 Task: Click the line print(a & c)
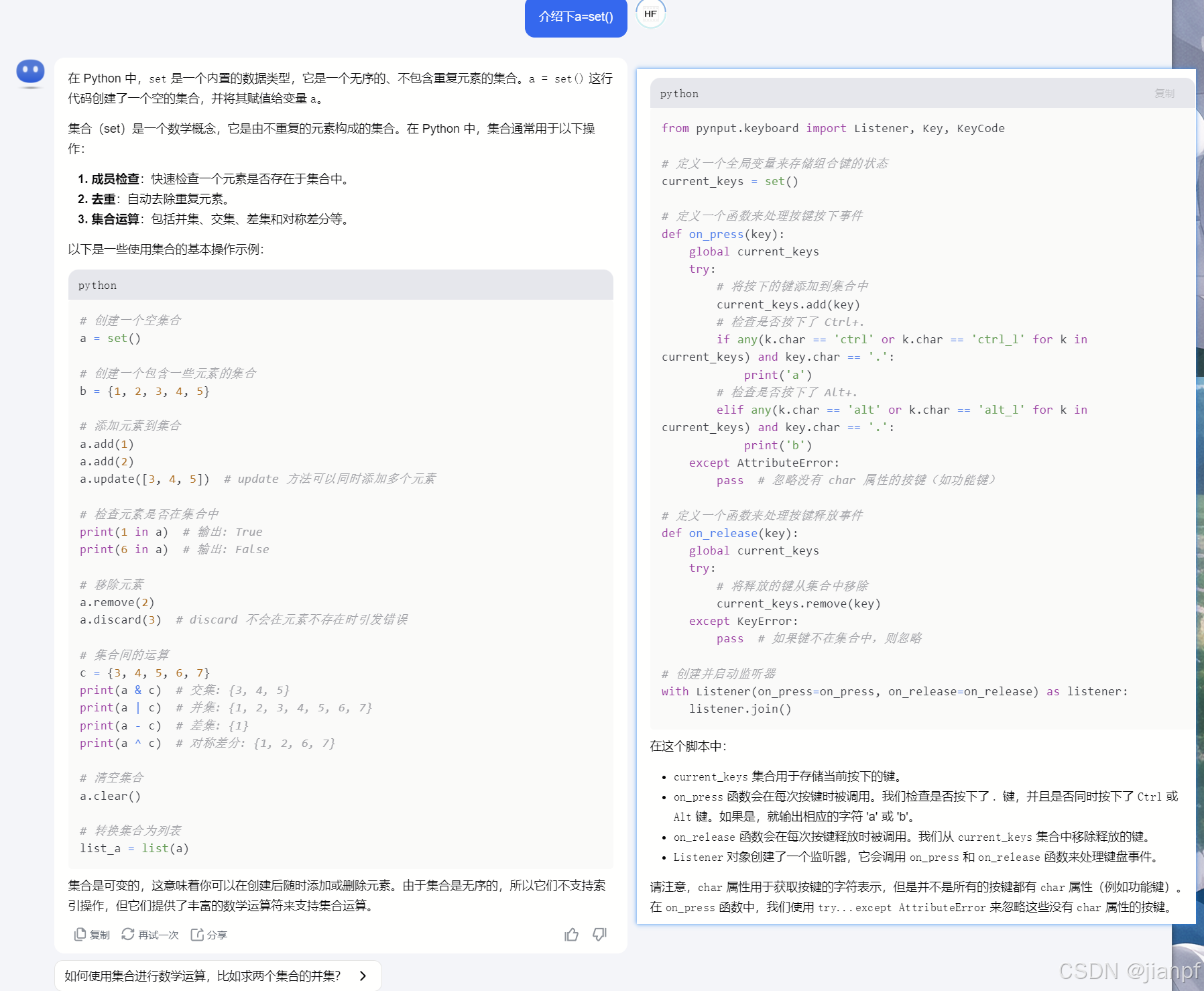pyautogui.click(x=121, y=690)
